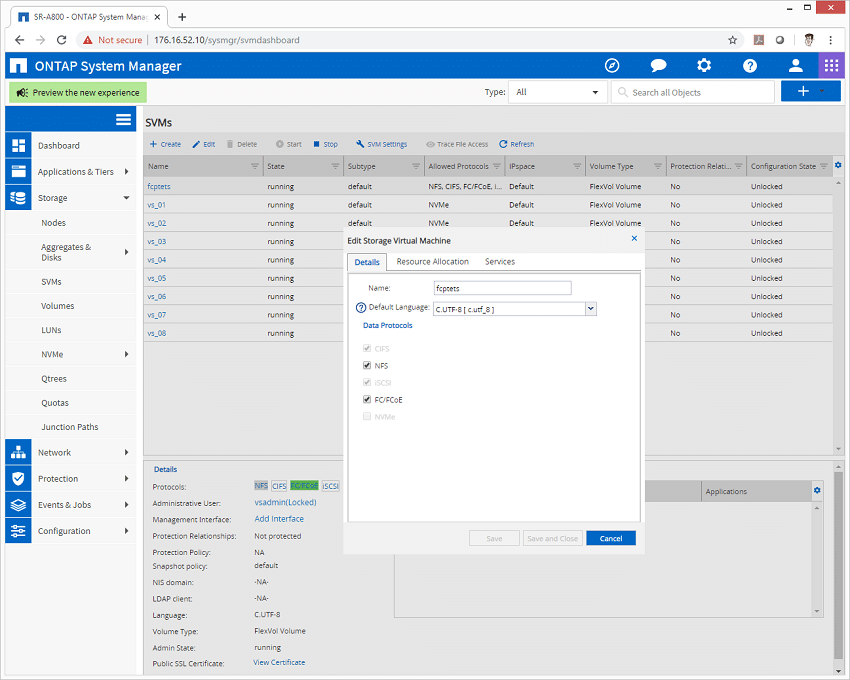Expand Aggregates & Disks submenu
This screenshot has width=850, height=680.
[x=126, y=252]
